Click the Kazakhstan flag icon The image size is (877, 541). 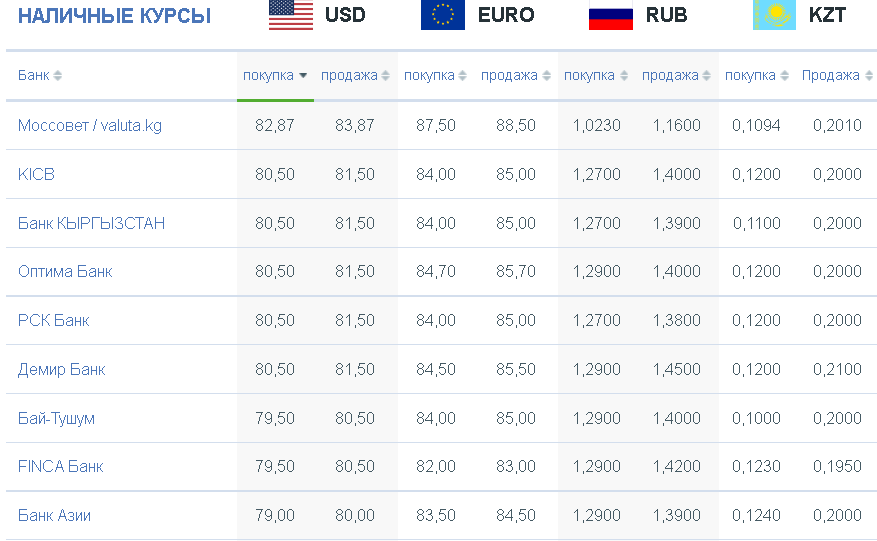pyautogui.click(x=773, y=15)
